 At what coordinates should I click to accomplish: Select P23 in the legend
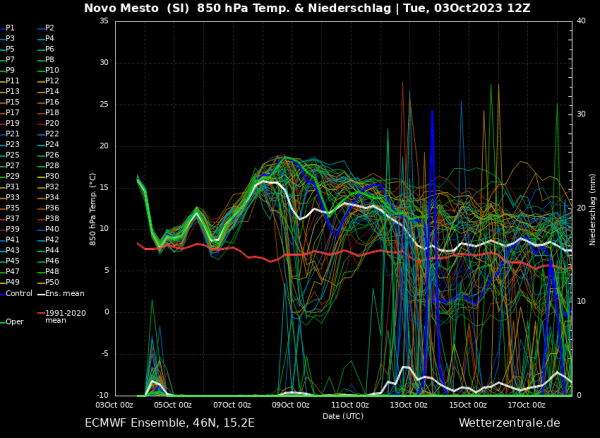(x=12, y=145)
